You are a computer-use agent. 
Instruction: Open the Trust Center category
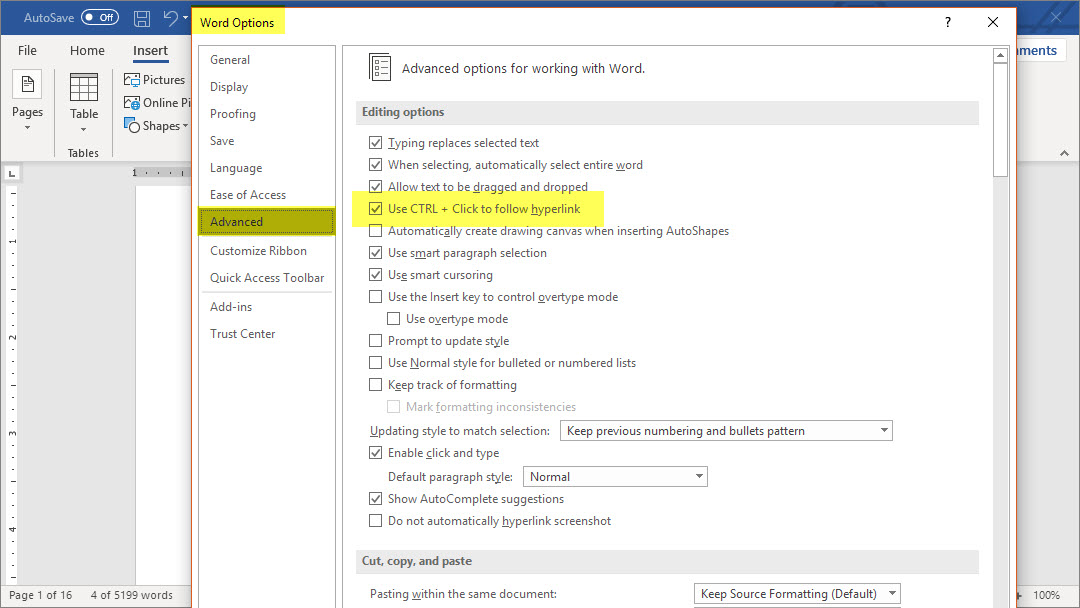(243, 334)
